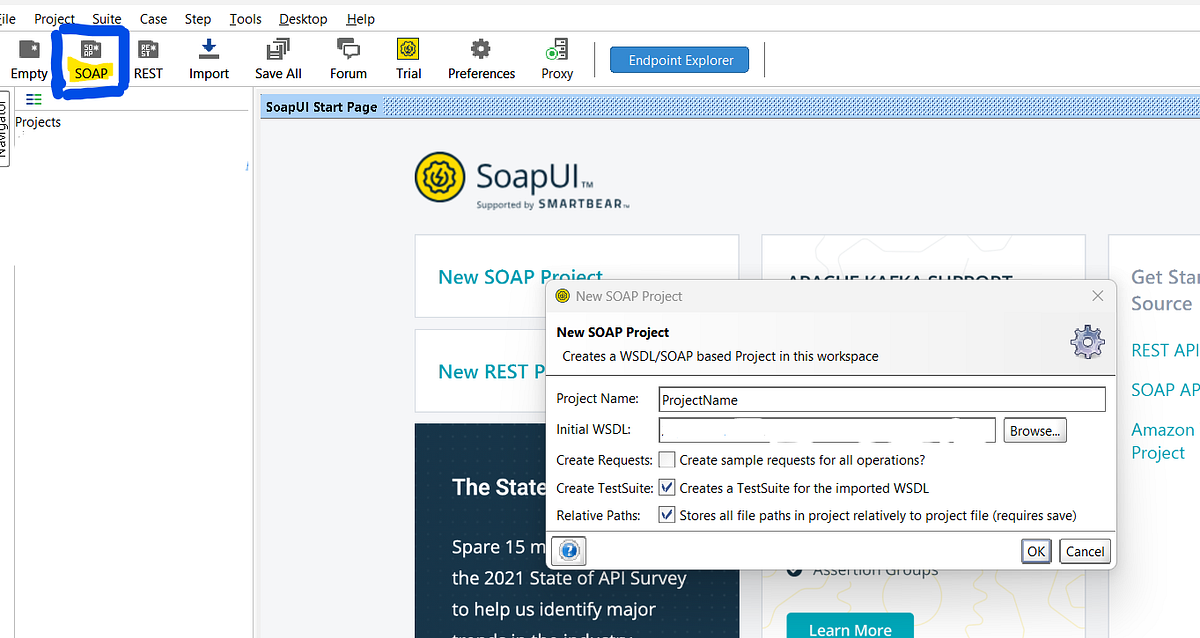1200x638 pixels.
Task: Click the Save All icon
Action: tap(277, 57)
